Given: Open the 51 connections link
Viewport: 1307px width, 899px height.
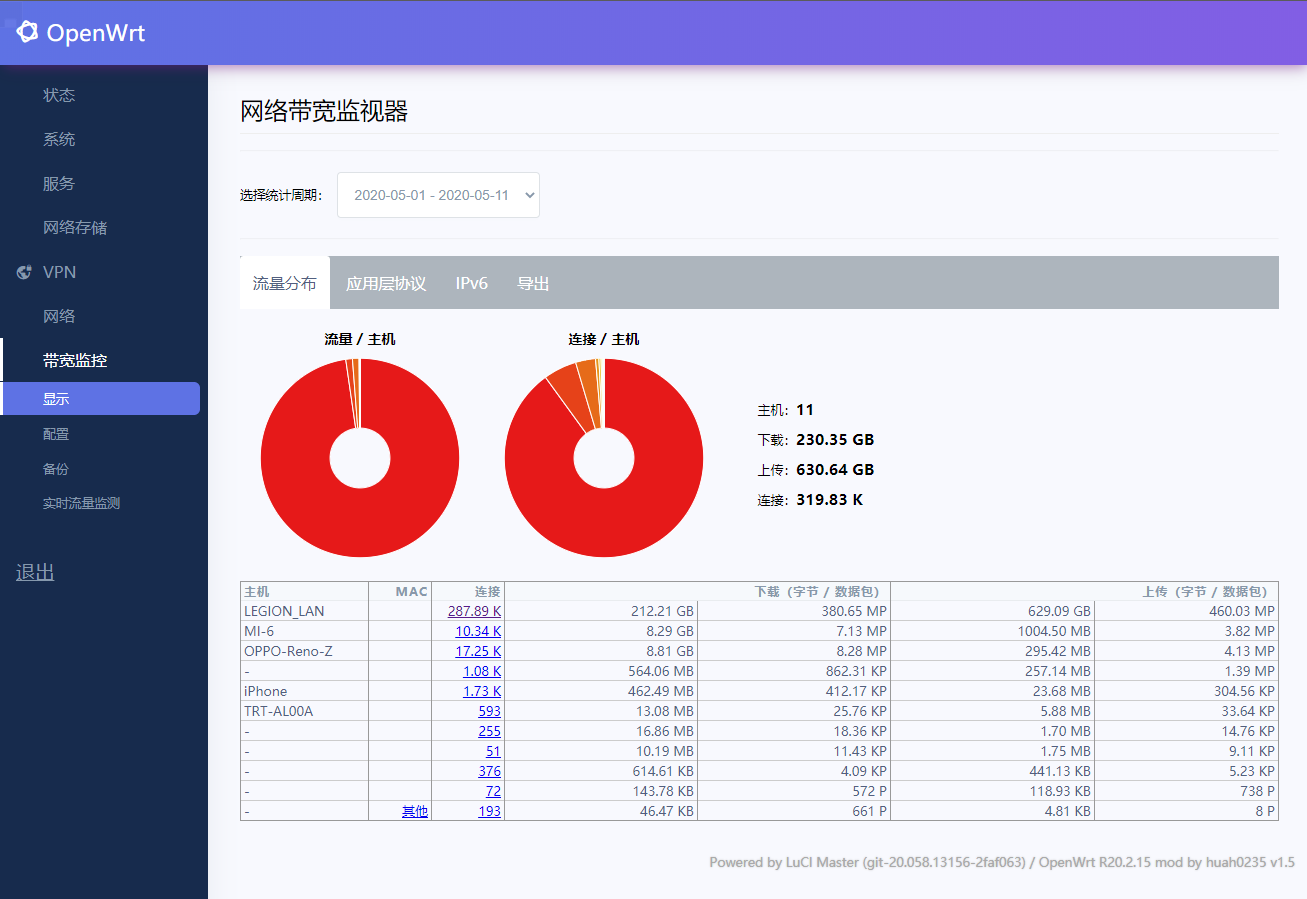Looking at the screenshot, I should coord(493,751).
